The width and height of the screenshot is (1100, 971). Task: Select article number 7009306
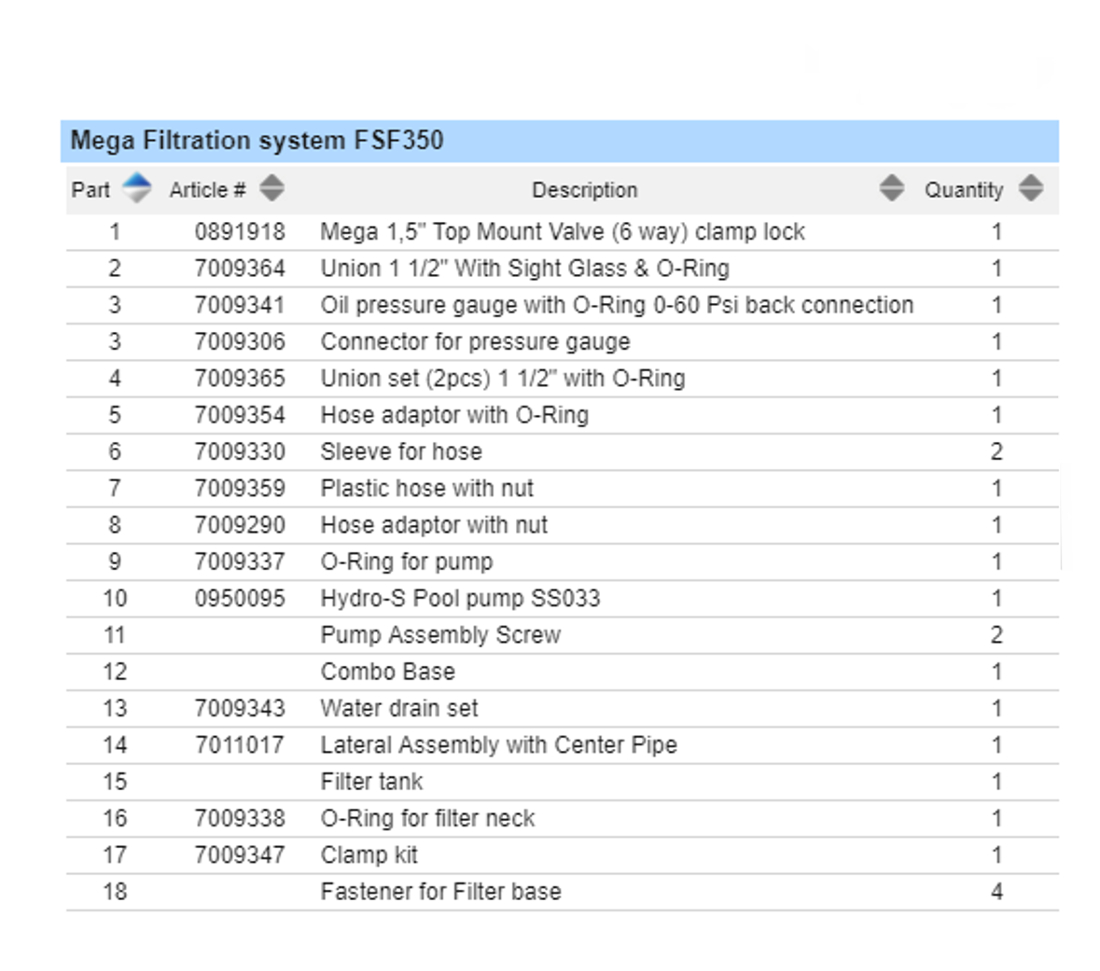pos(240,342)
